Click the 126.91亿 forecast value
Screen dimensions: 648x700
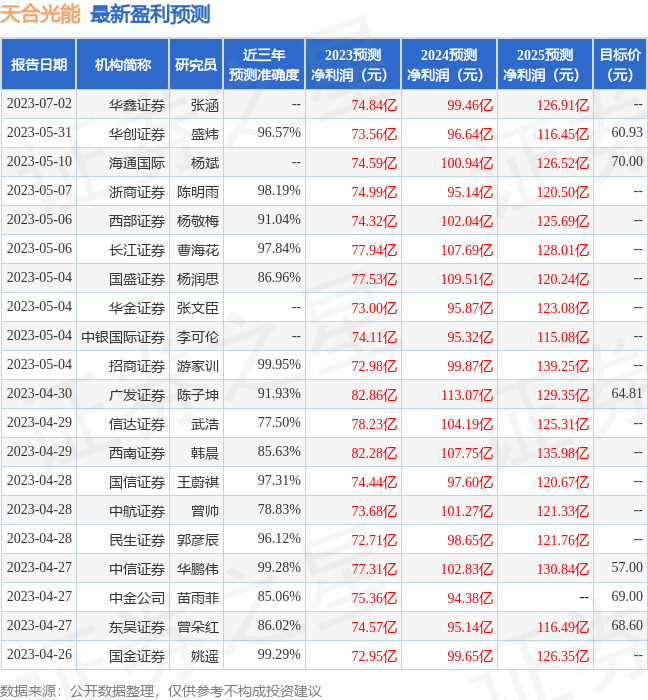point(563,105)
